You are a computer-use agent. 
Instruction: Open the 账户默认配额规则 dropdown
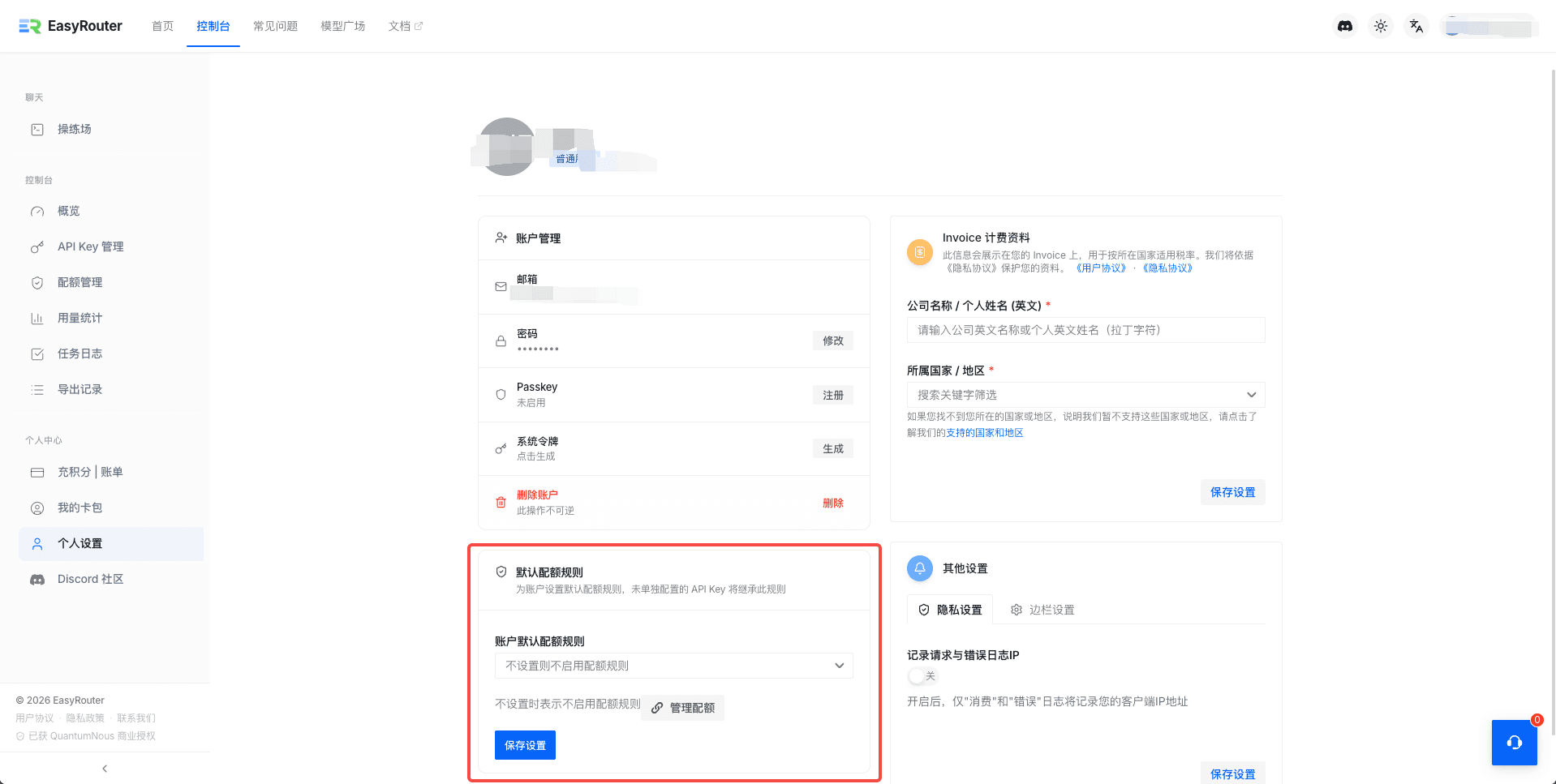tap(673, 666)
